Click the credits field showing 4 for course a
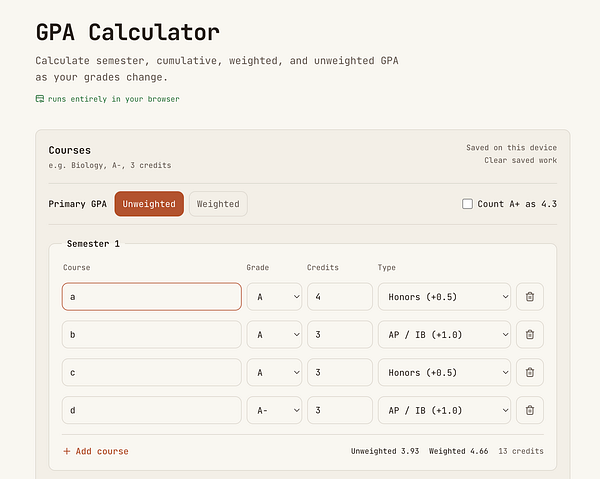Screen dimensions: 600x479 (x=340, y=297)
